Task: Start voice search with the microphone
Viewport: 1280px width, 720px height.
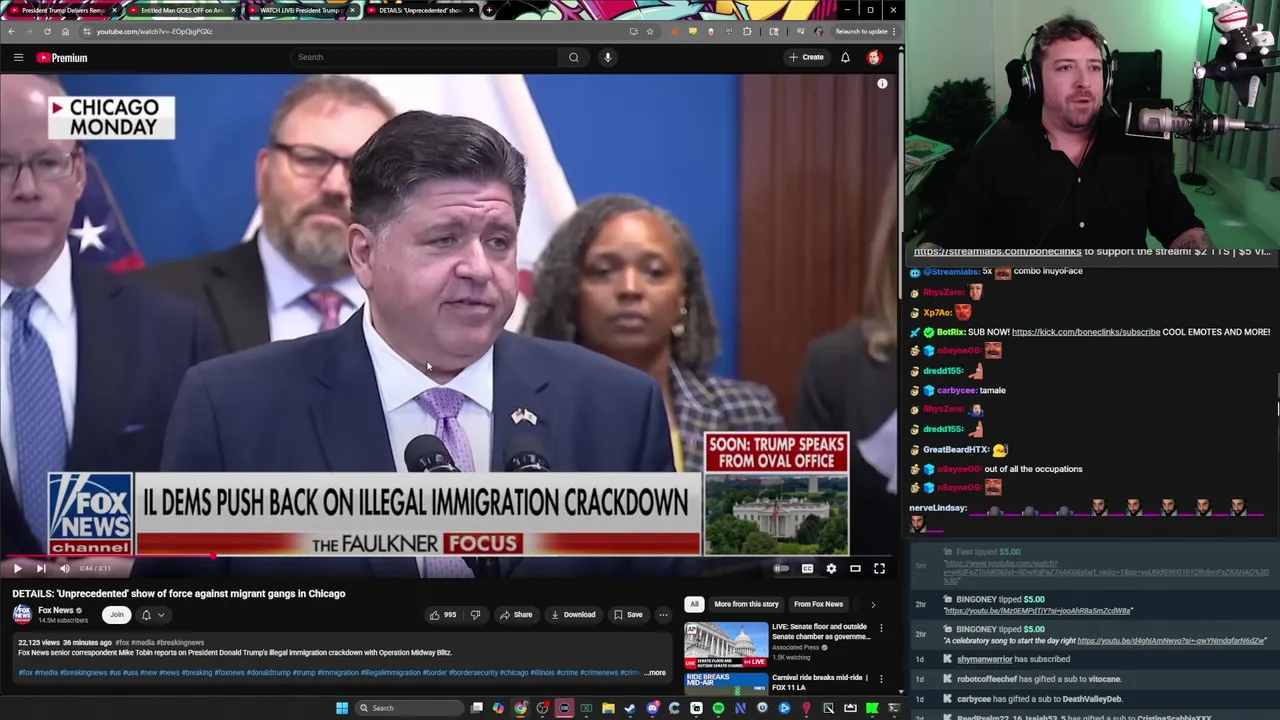Action: point(607,57)
